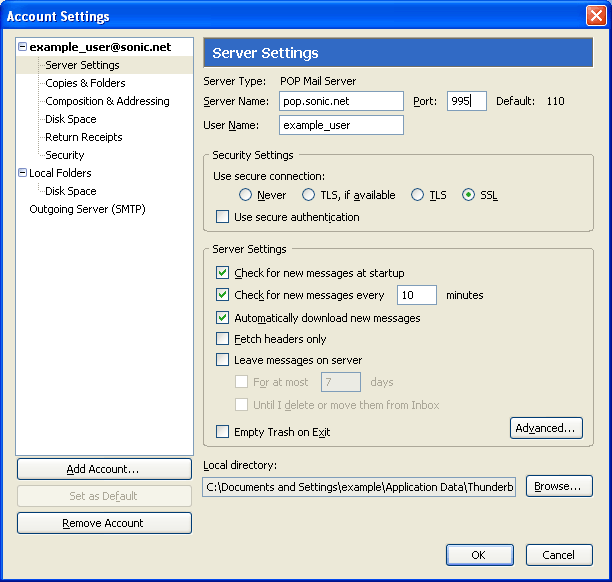Close the Account Settings window
612x582 pixels.
[x=596, y=16]
